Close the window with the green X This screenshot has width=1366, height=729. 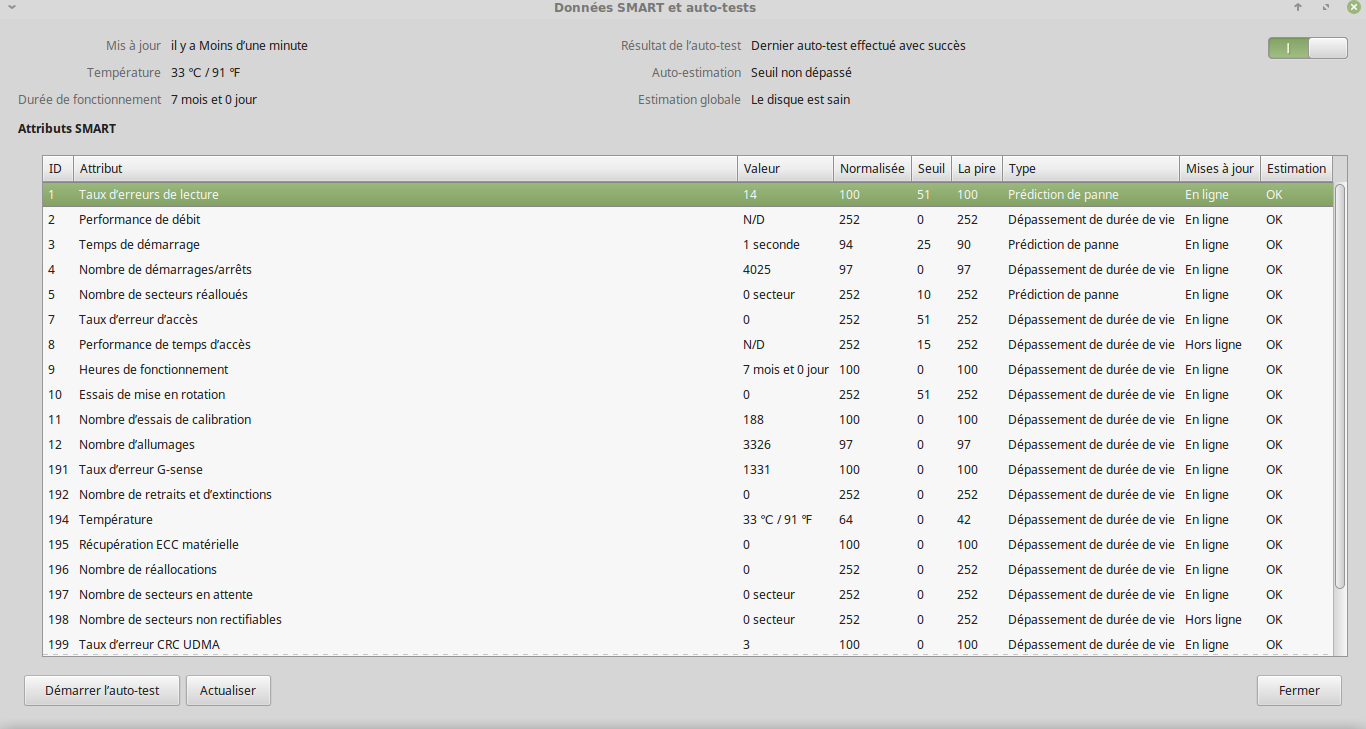coord(1354,7)
